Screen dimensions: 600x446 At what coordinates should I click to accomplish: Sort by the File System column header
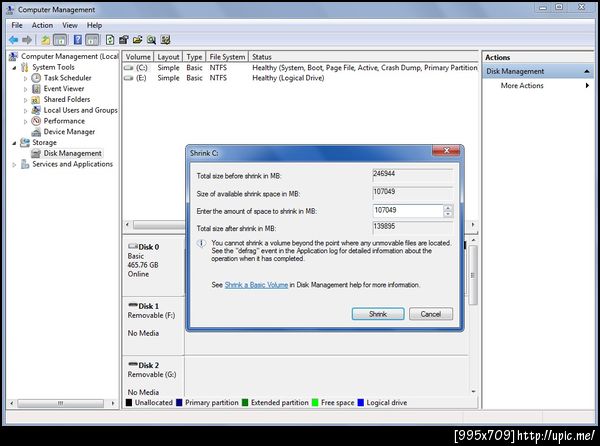tap(227, 57)
